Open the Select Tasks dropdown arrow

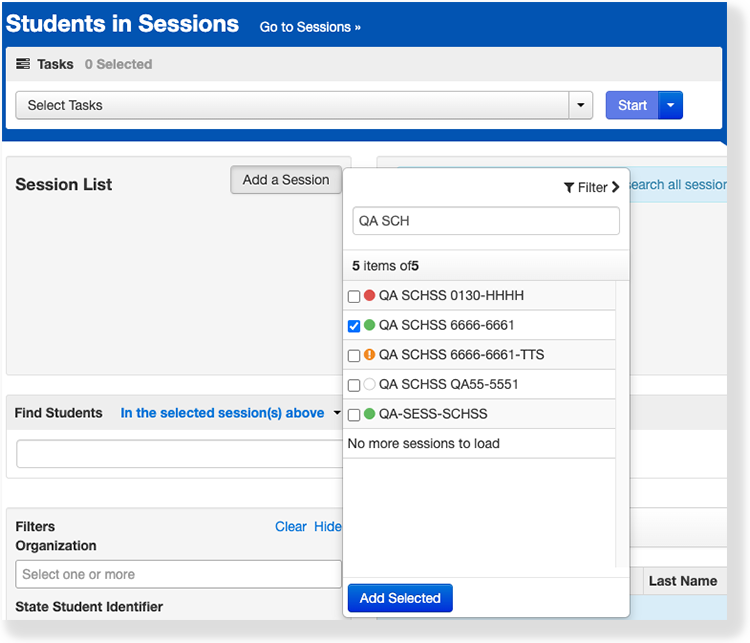click(581, 105)
